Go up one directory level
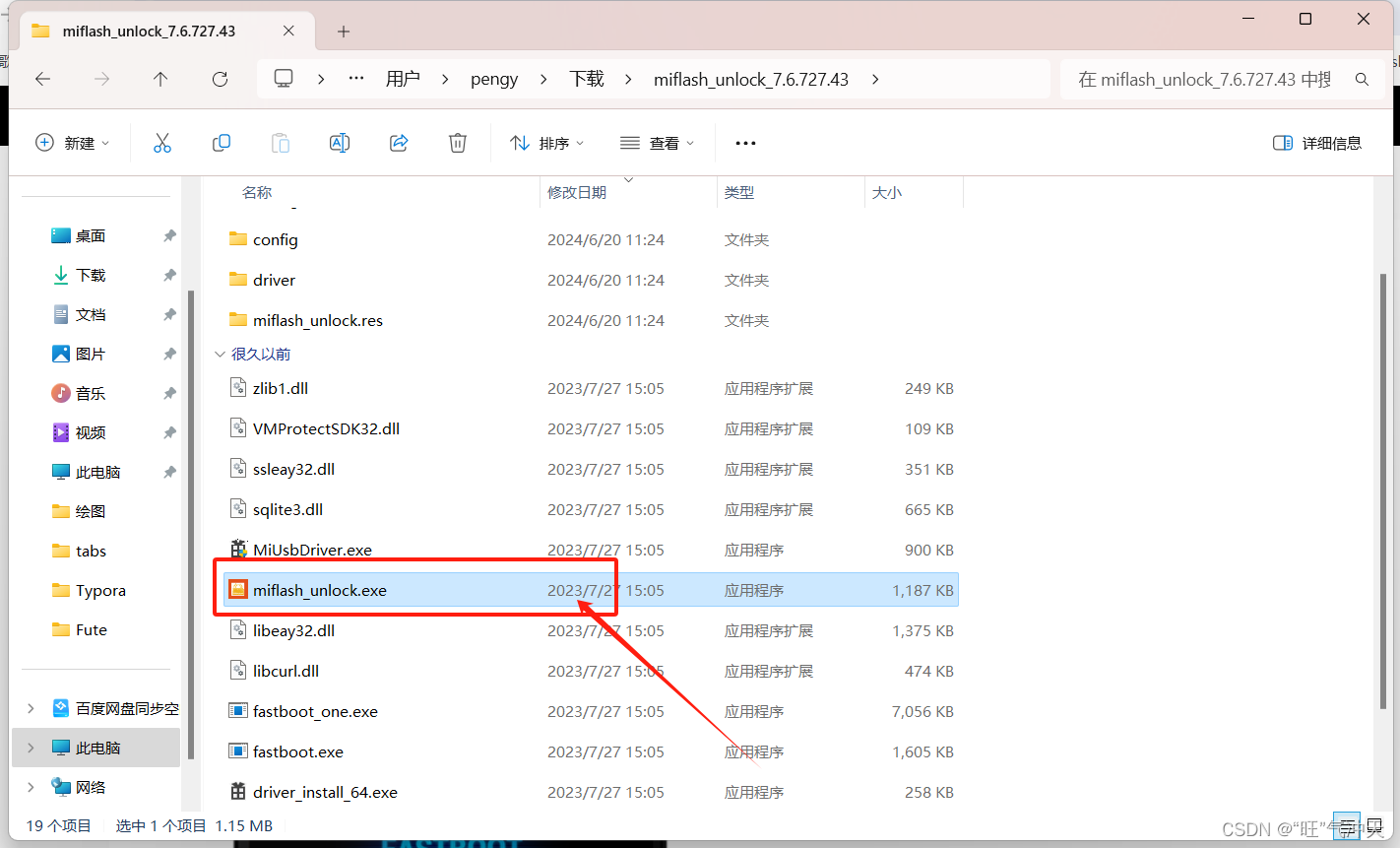The image size is (1400, 848). click(x=160, y=79)
